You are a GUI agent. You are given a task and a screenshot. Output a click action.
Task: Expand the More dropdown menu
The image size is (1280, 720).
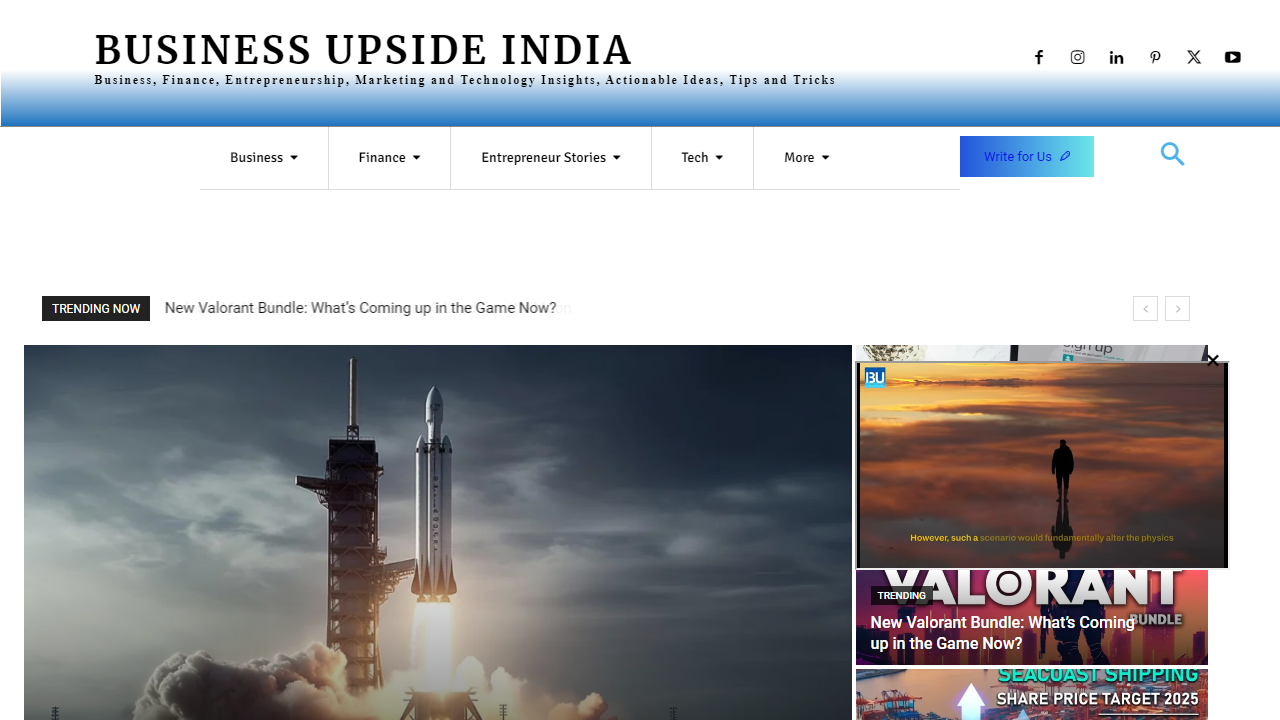point(806,157)
